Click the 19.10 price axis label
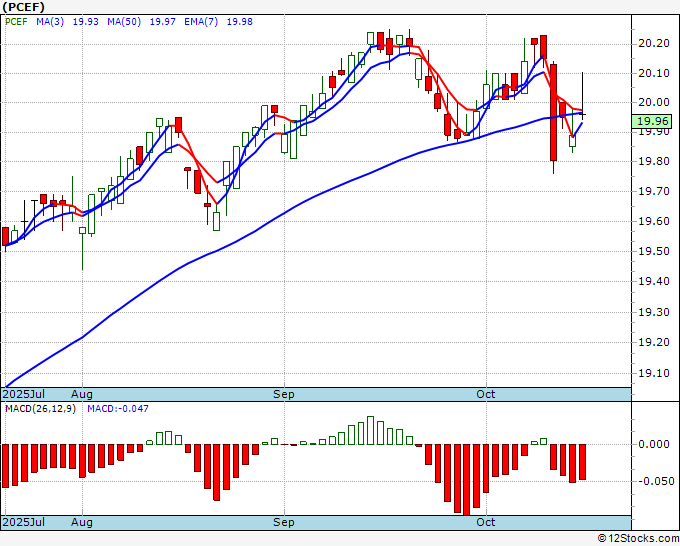The width and height of the screenshot is (680, 546). tap(654, 373)
